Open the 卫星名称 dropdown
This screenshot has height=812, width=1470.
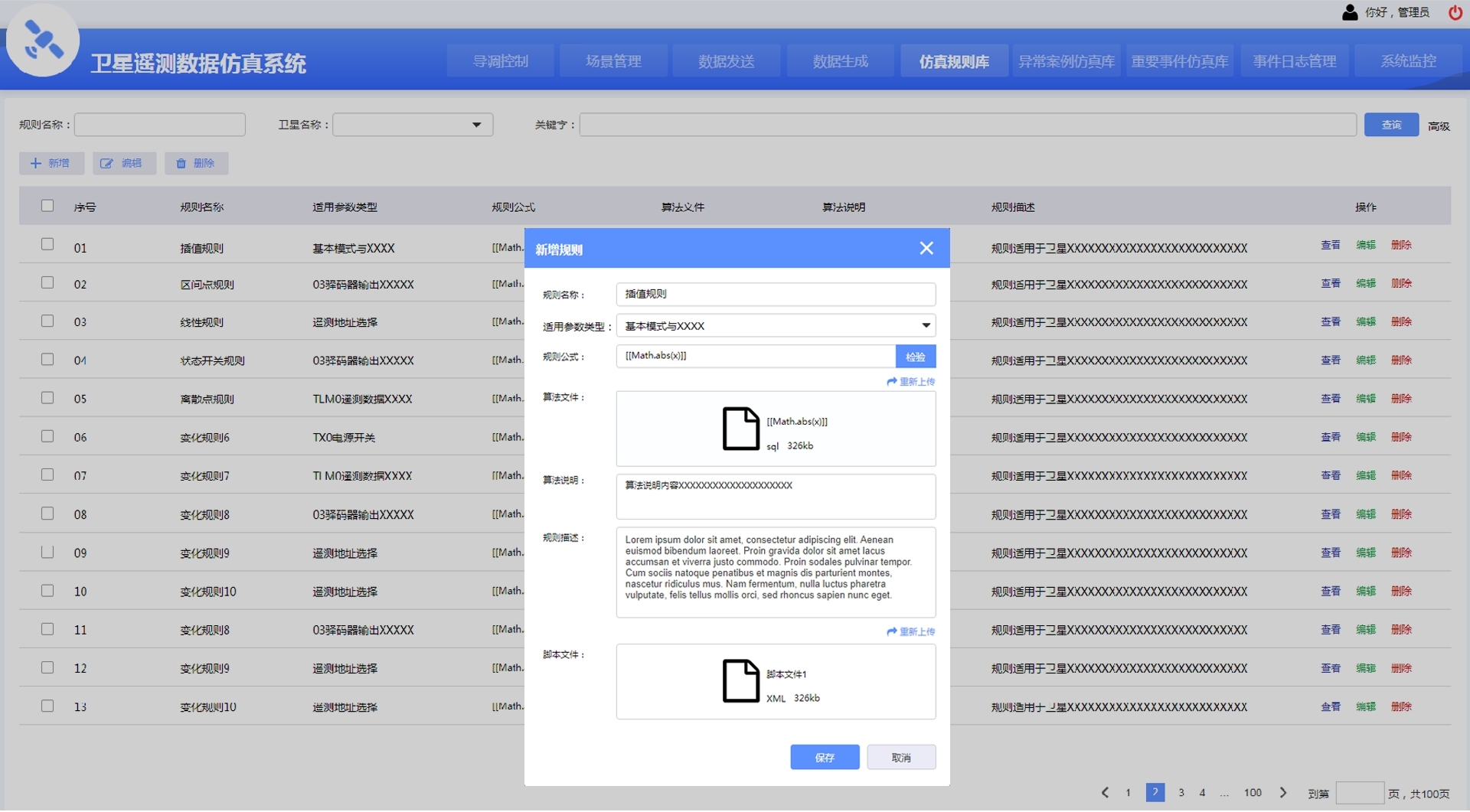point(413,125)
